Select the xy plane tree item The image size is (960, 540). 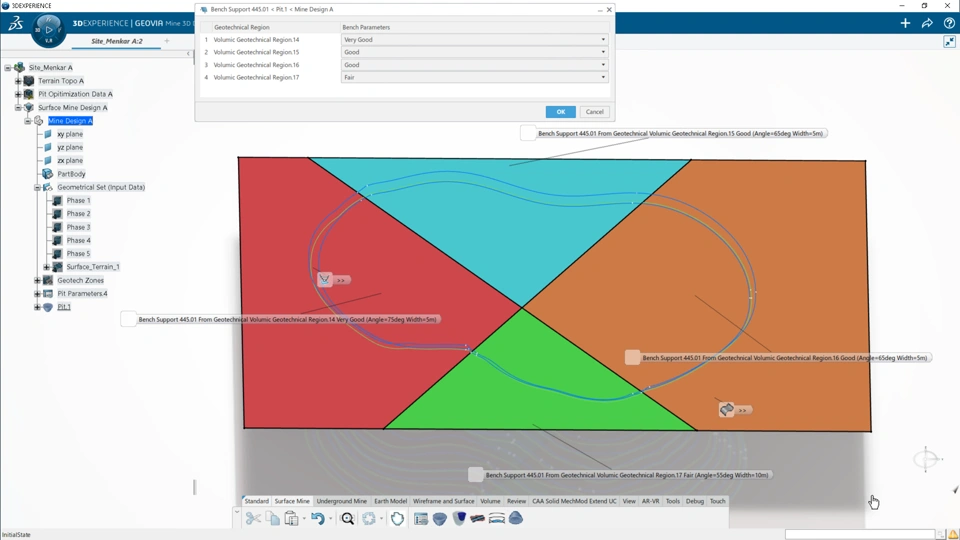(x=70, y=134)
